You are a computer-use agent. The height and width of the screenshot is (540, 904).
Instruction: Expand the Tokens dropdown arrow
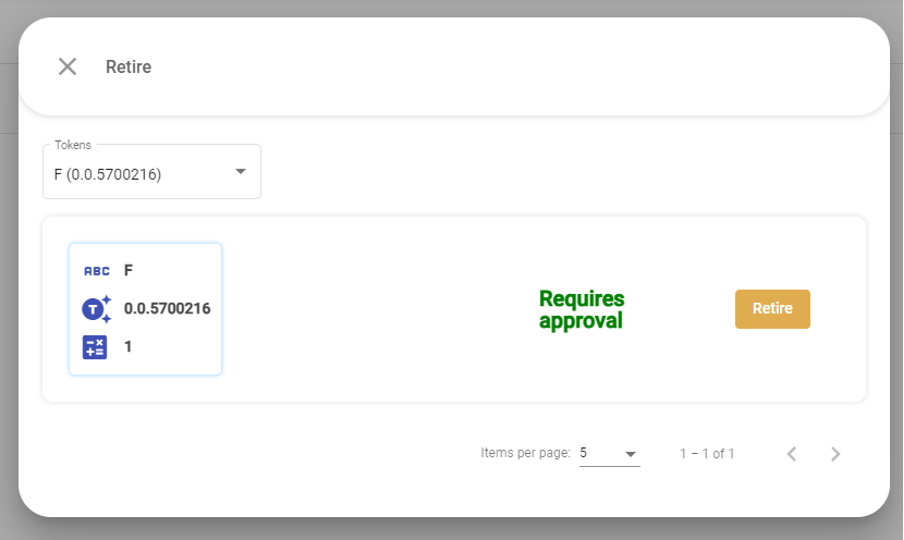click(x=240, y=172)
